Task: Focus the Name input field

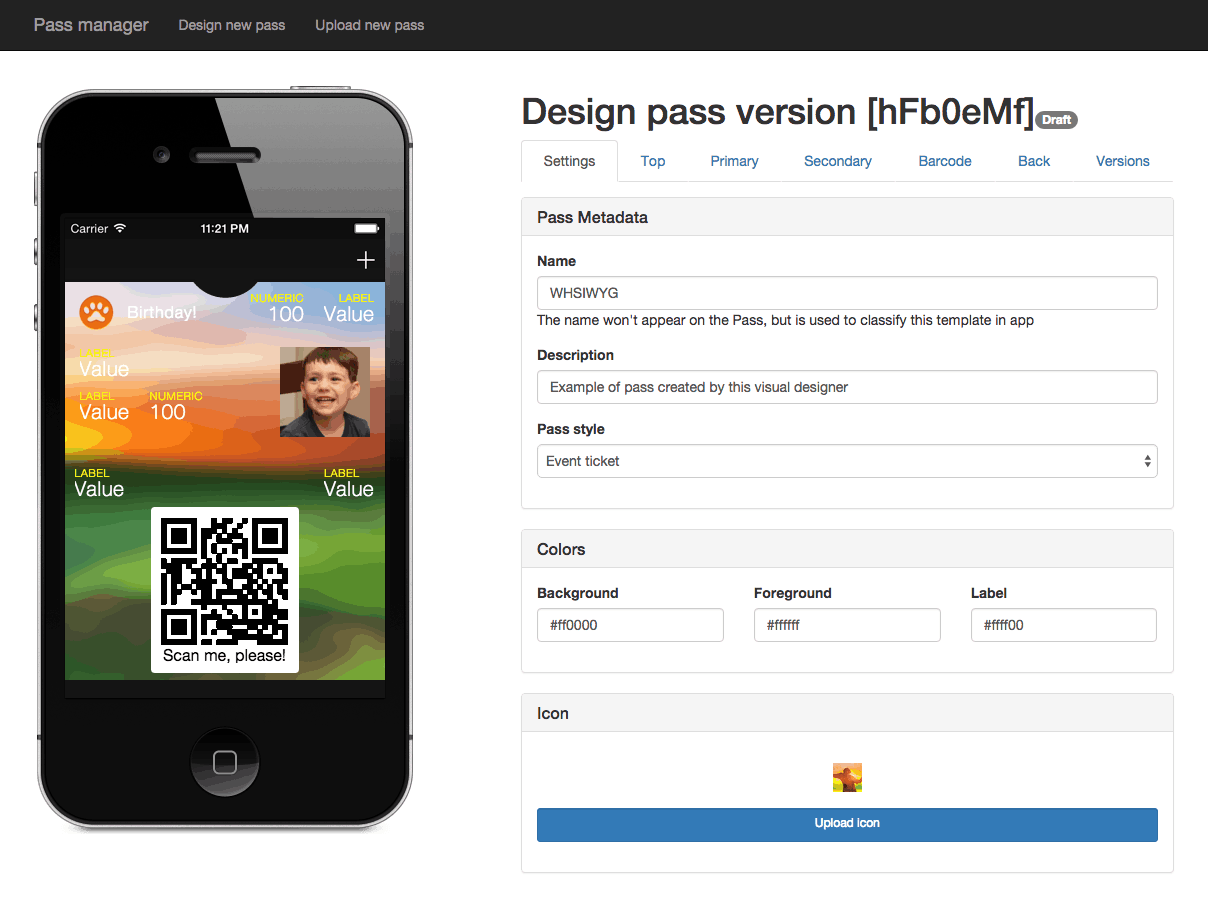Action: point(847,293)
